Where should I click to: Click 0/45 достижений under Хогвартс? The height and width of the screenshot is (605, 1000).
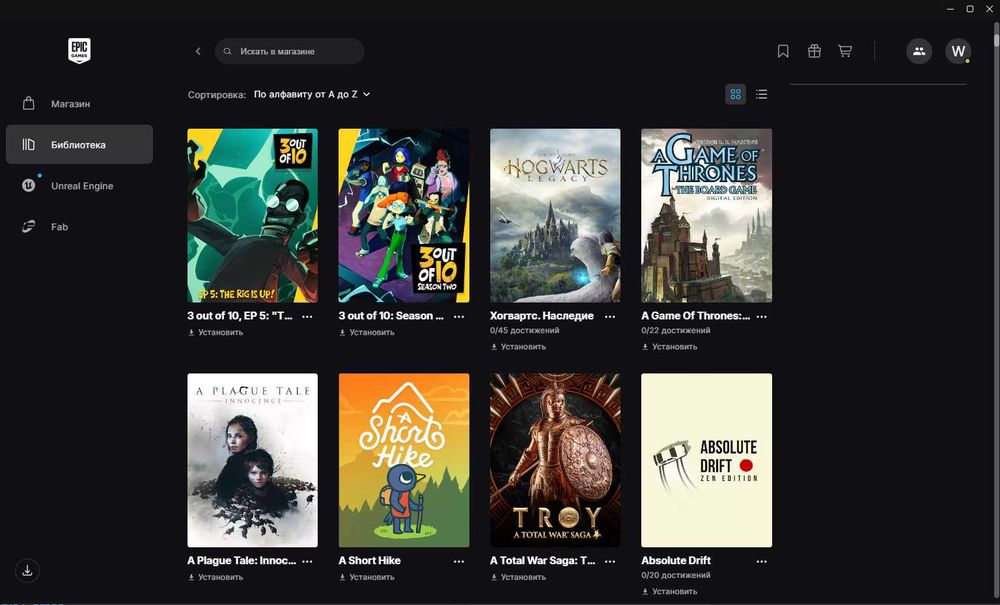point(524,330)
